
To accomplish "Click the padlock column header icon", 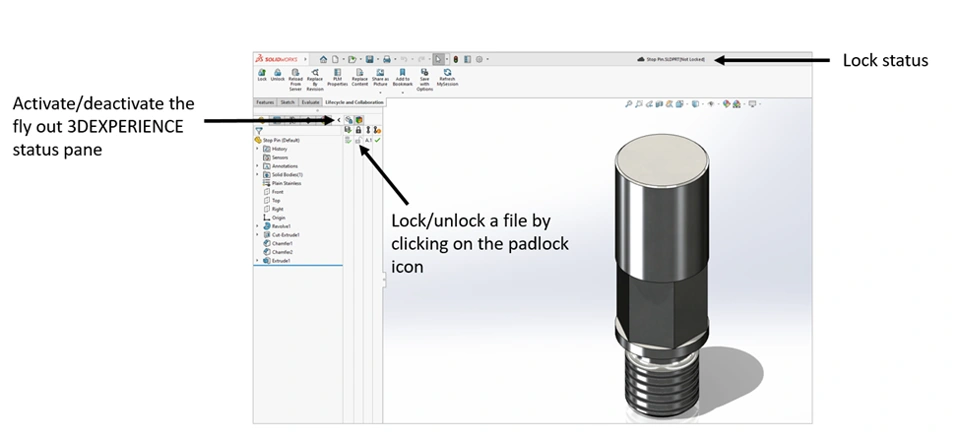I will [x=358, y=130].
